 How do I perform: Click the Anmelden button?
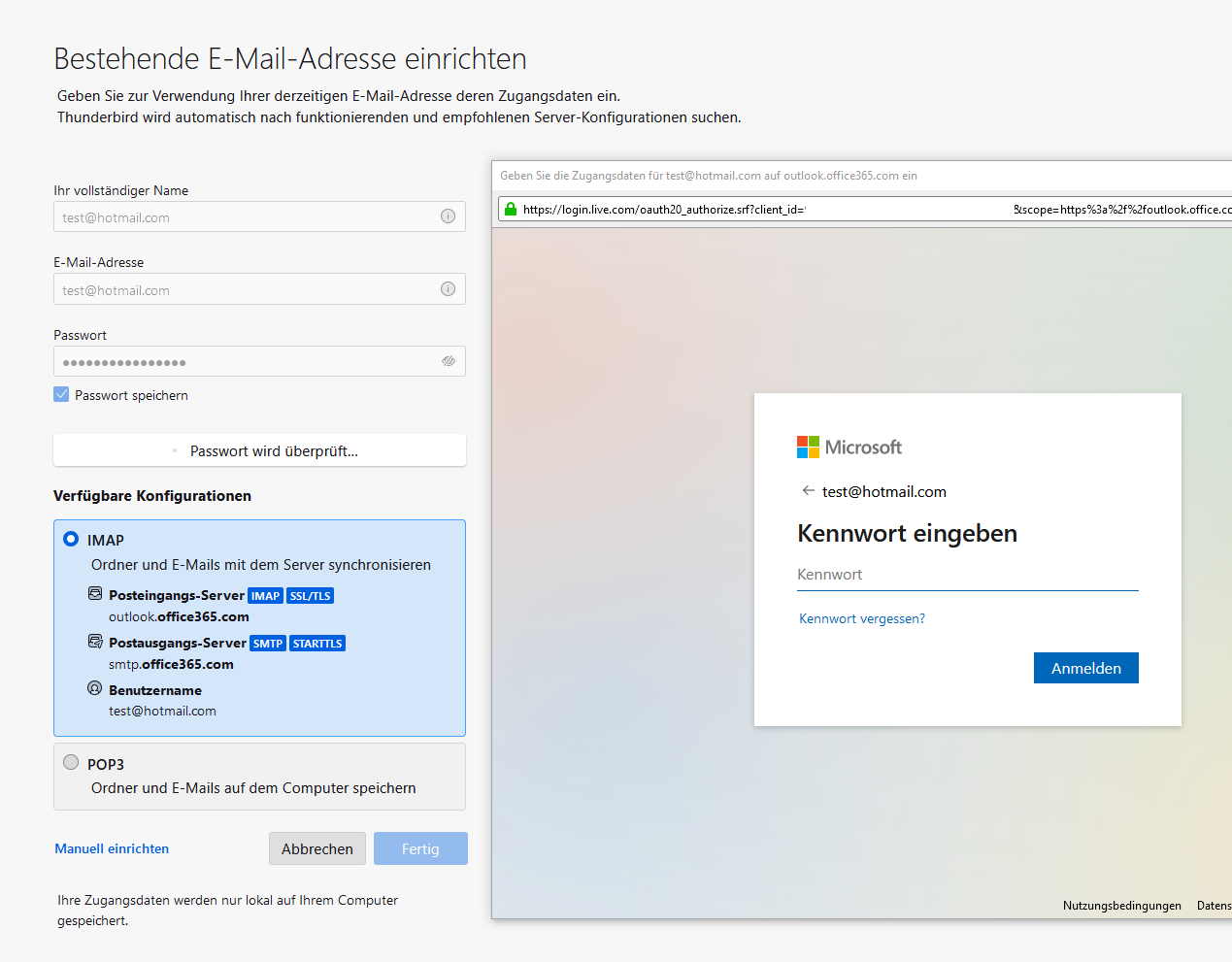click(1086, 668)
